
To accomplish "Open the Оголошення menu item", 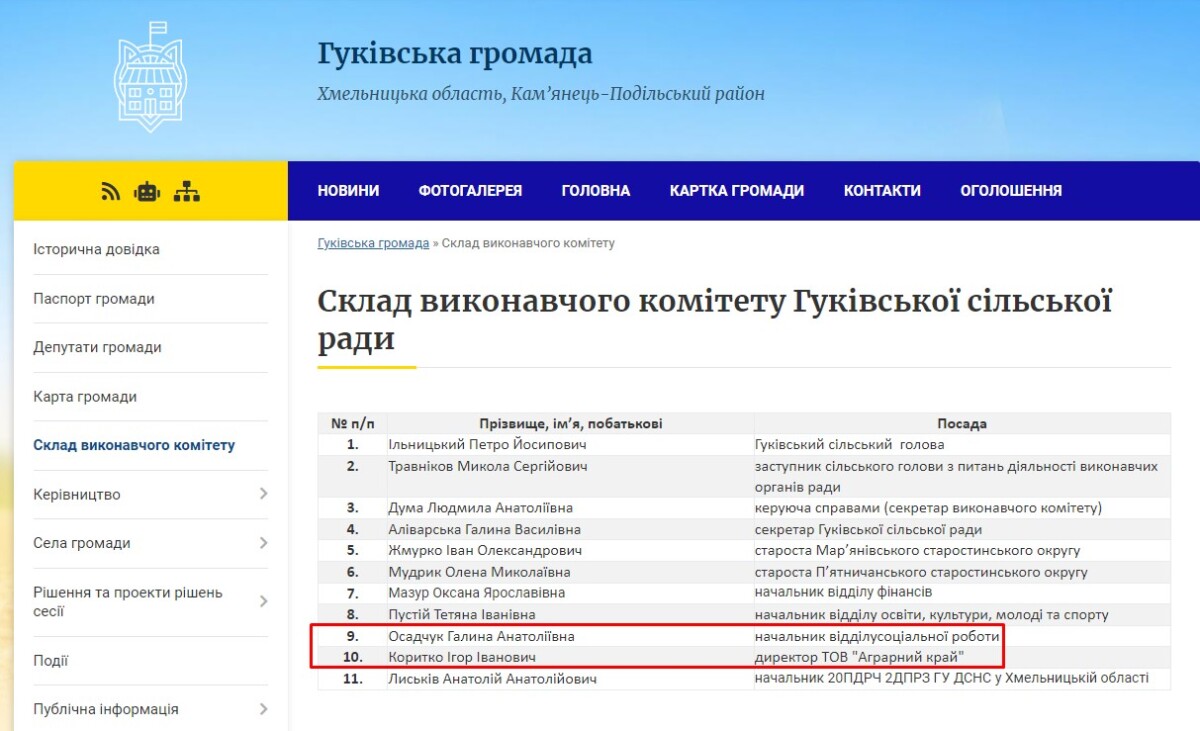I will (x=1010, y=191).
